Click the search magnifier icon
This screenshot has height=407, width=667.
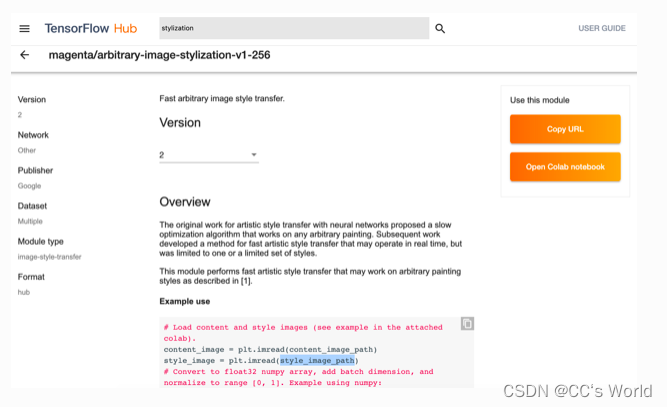(x=440, y=28)
